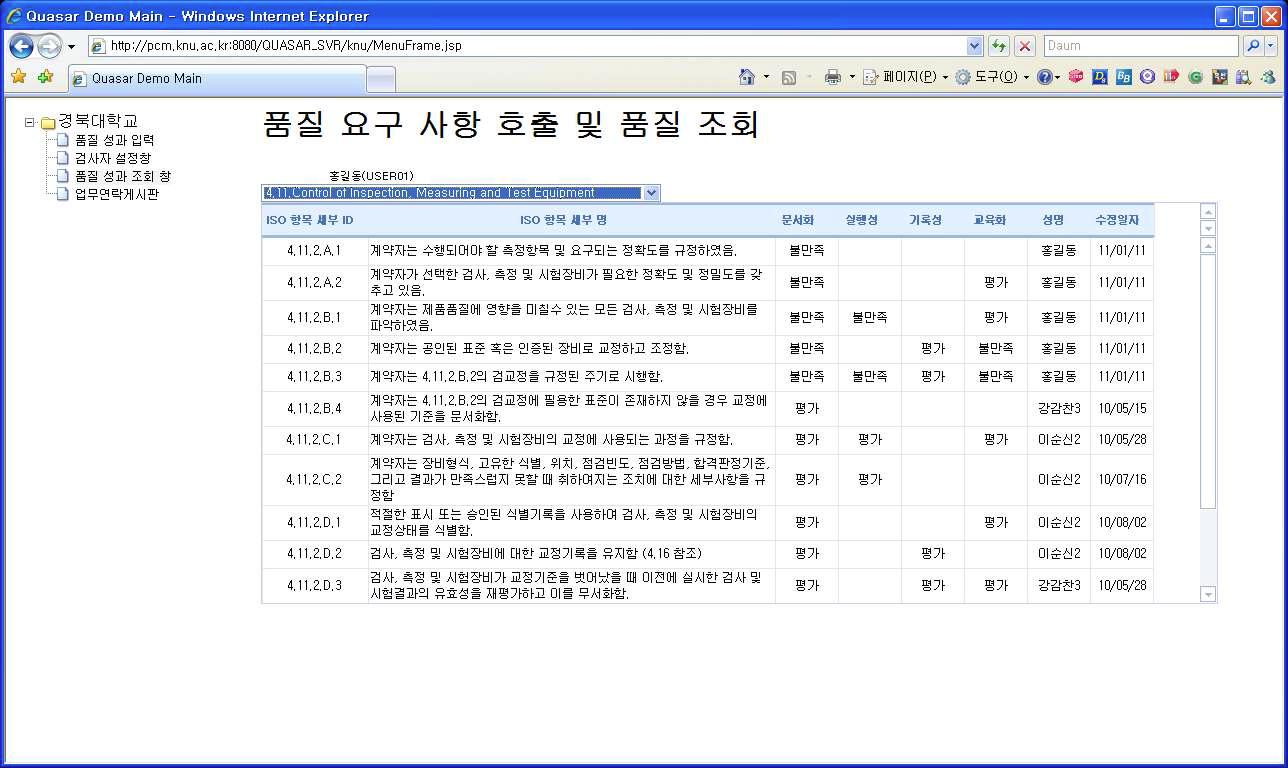The width and height of the screenshot is (1288, 768).
Task: Click the 실행성 column header
Action: click(861, 220)
